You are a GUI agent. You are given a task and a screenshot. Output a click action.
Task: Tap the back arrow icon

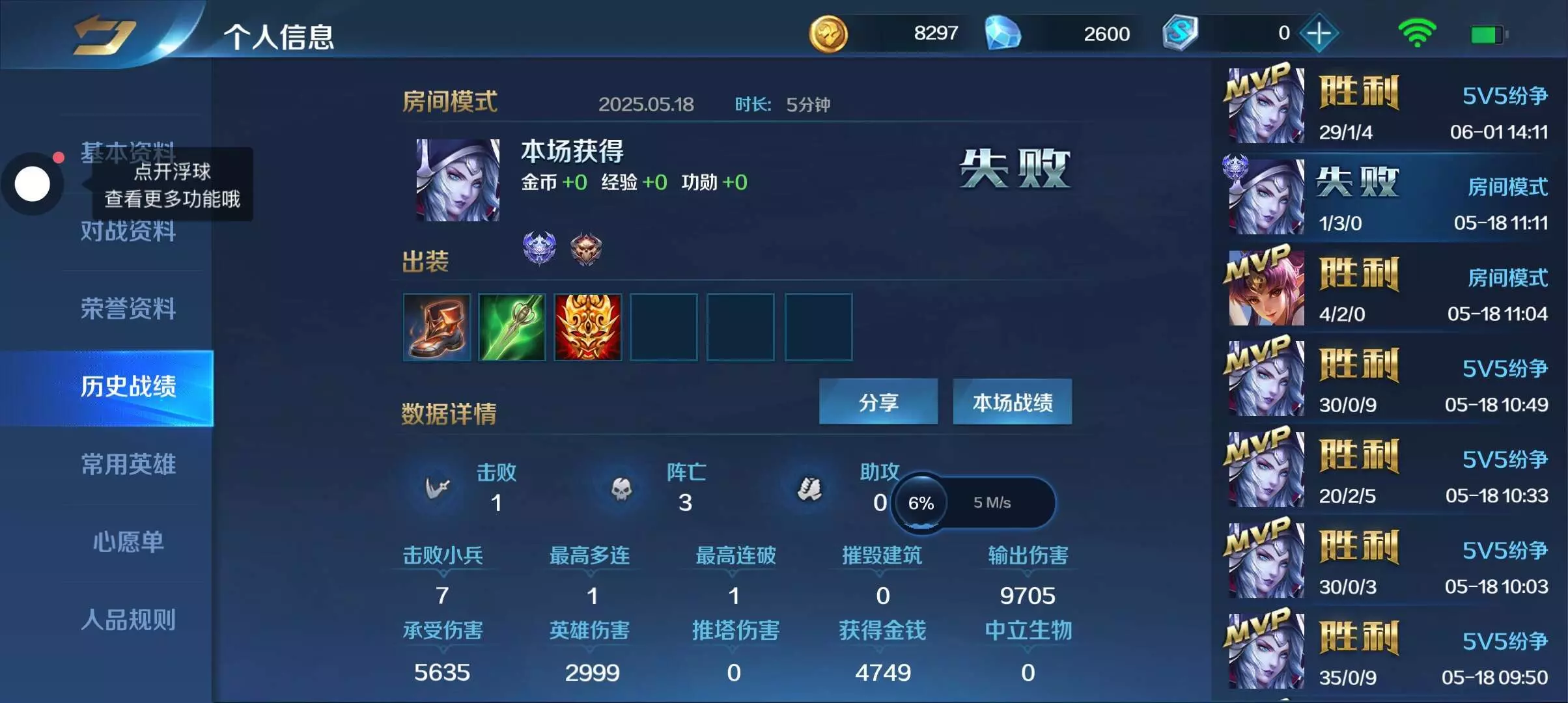tap(104, 35)
